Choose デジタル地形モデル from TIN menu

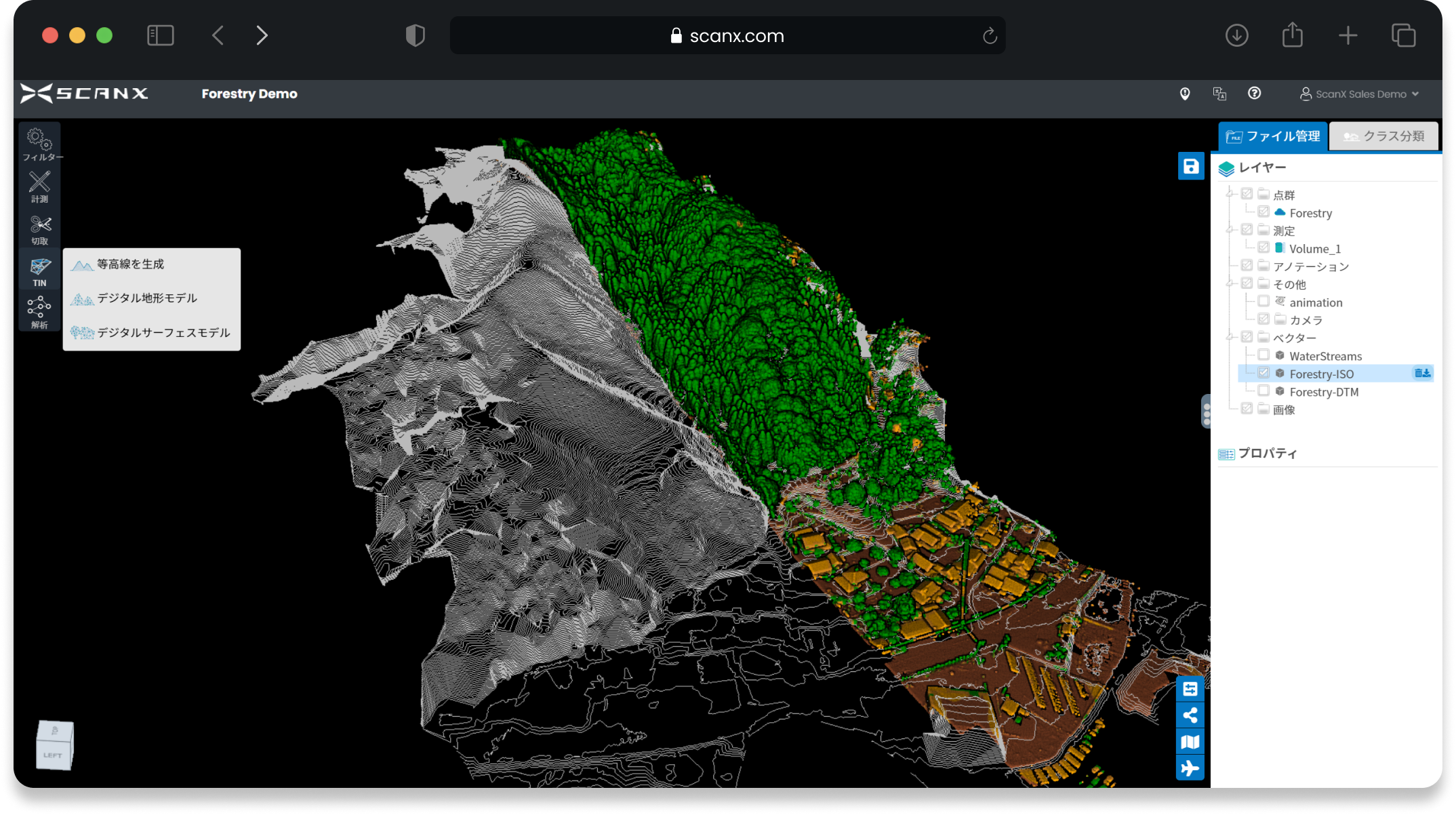pyautogui.click(x=146, y=298)
